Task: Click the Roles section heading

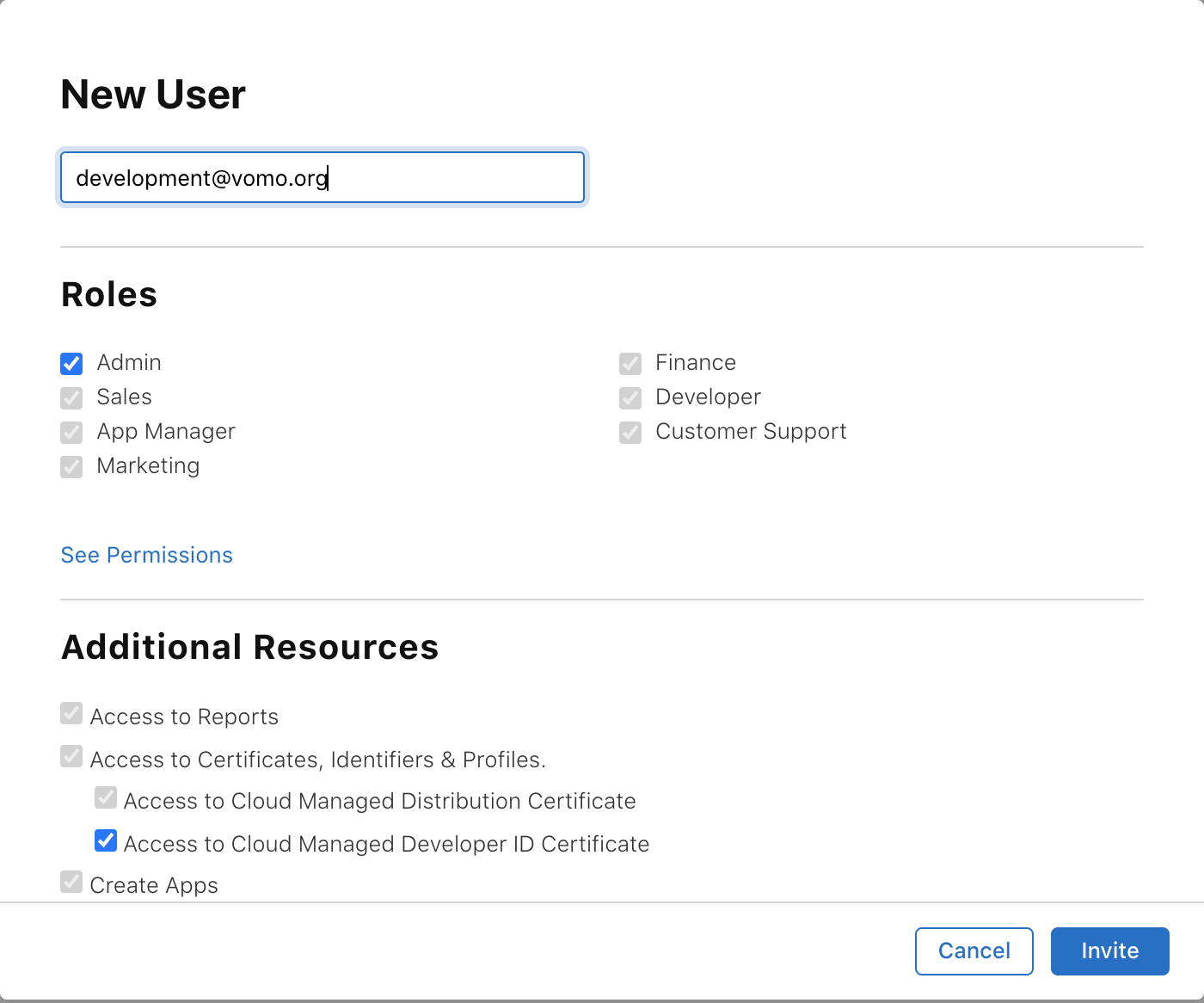Action: (109, 294)
